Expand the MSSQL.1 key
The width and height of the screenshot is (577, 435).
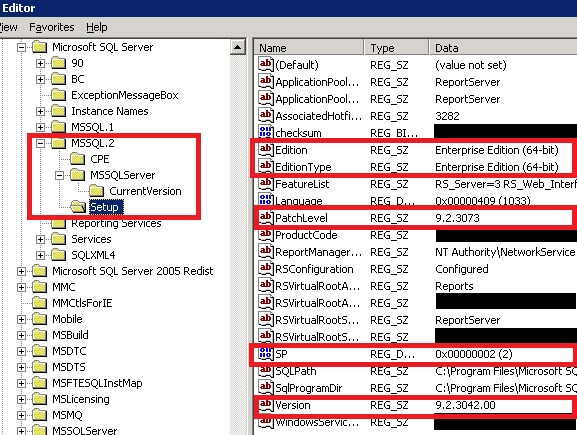pyautogui.click(x=40, y=127)
